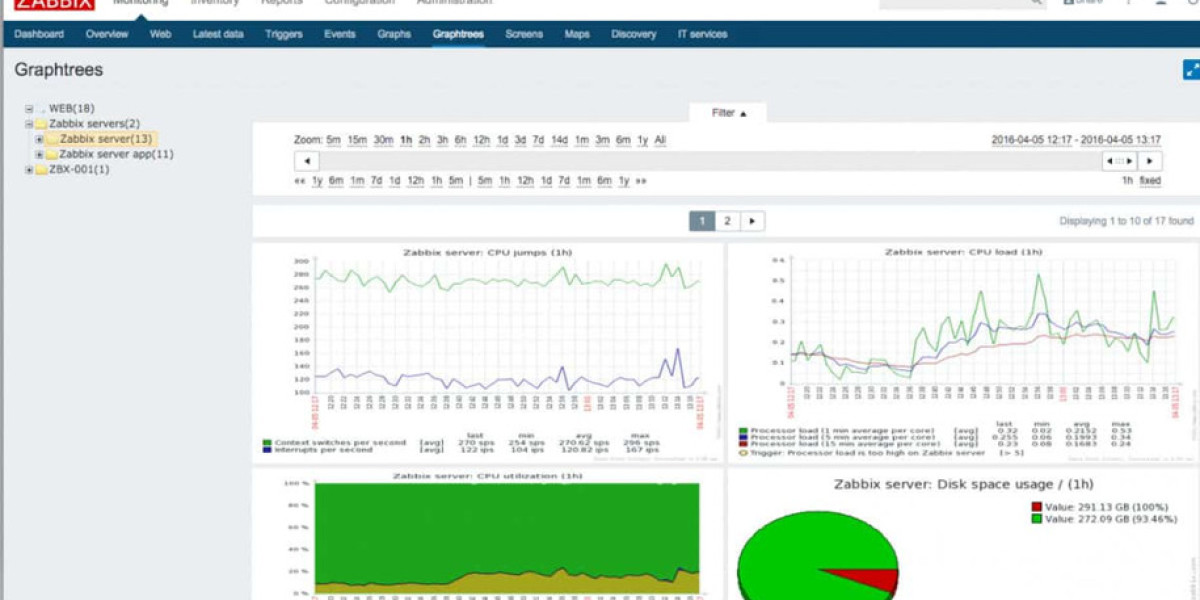The image size is (1200, 600).
Task: Go to page 2 of graphs
Action: 727,221
